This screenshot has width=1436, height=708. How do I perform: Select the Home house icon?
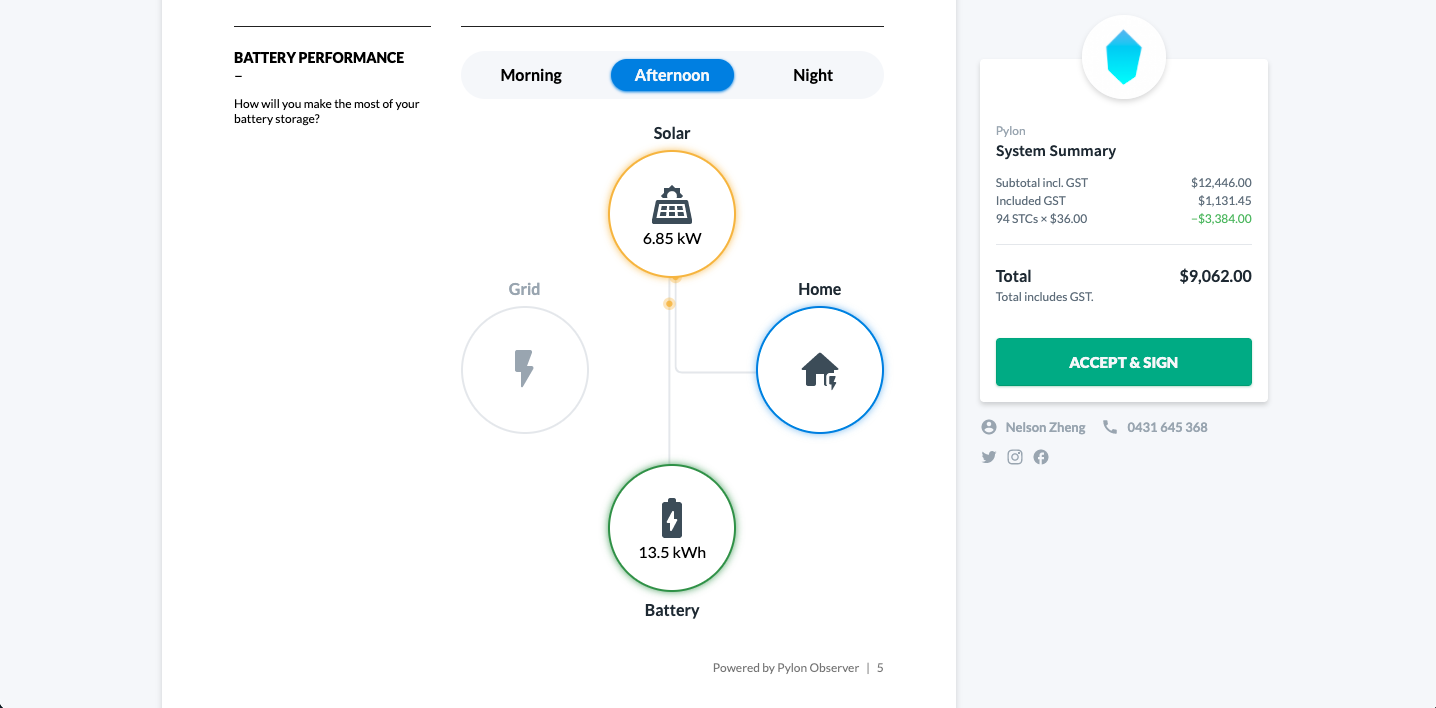pyautogui.click(x=820, y=369)
